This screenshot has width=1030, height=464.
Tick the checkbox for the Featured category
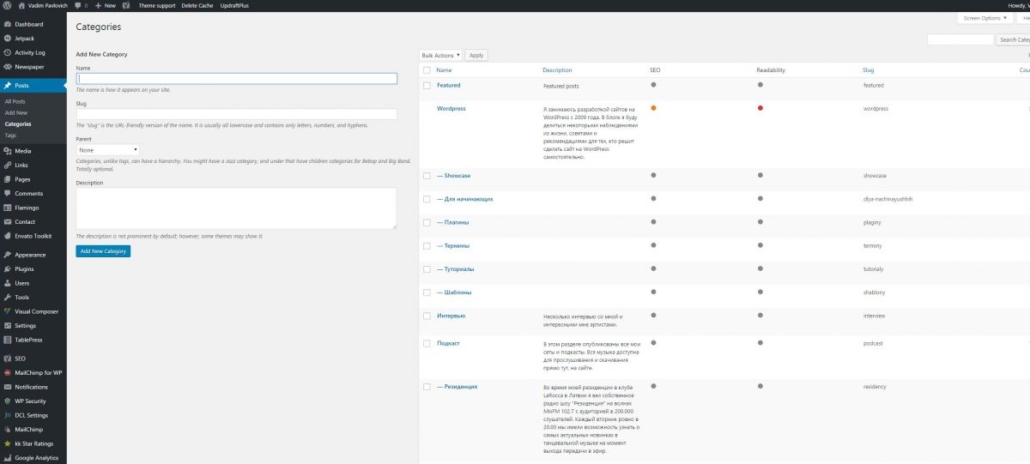(427, 86)
